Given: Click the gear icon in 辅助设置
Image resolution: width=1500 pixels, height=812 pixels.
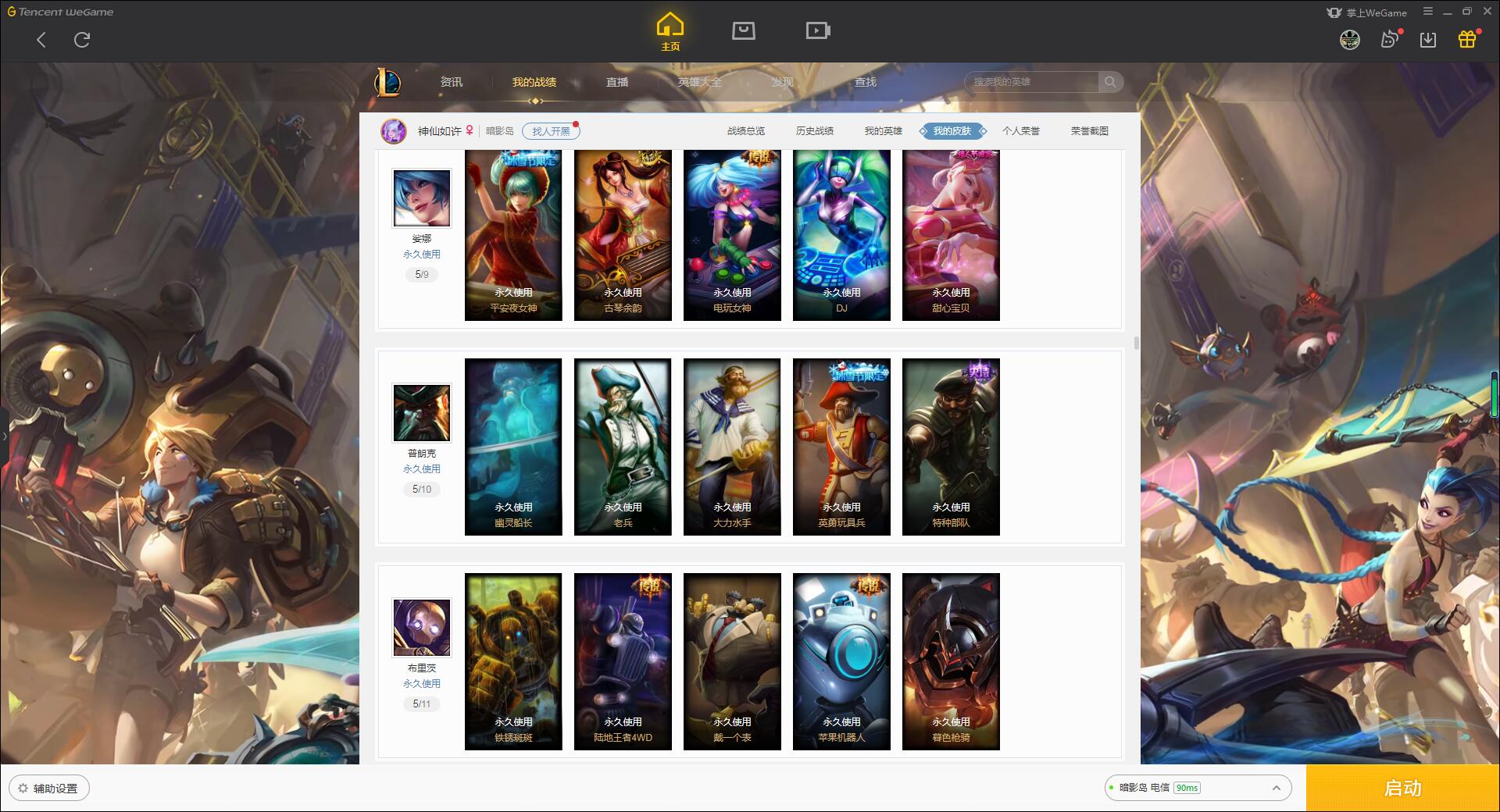Looking at the screenshot, I should tap(23, 789).
